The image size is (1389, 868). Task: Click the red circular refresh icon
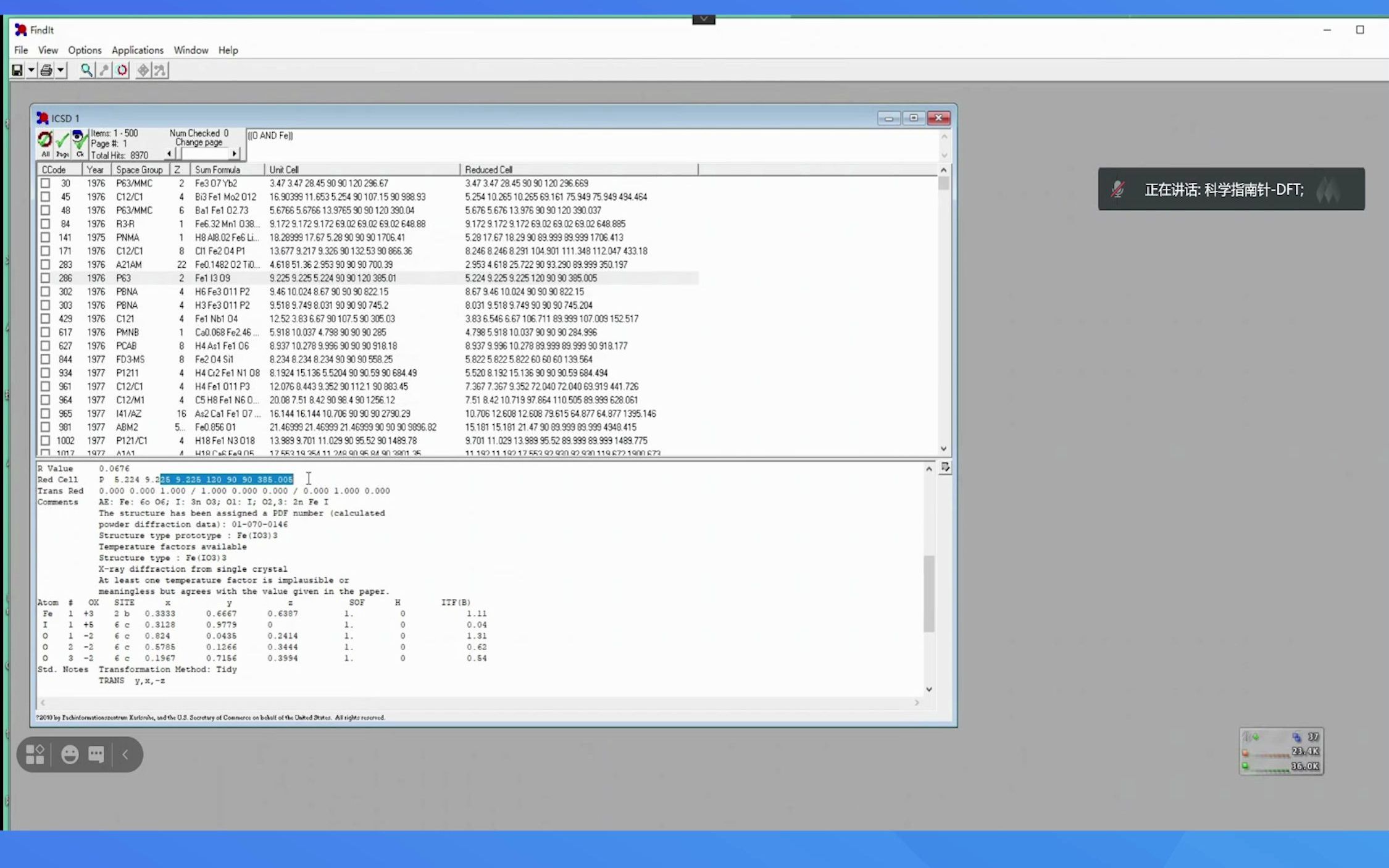pos(122,70)
